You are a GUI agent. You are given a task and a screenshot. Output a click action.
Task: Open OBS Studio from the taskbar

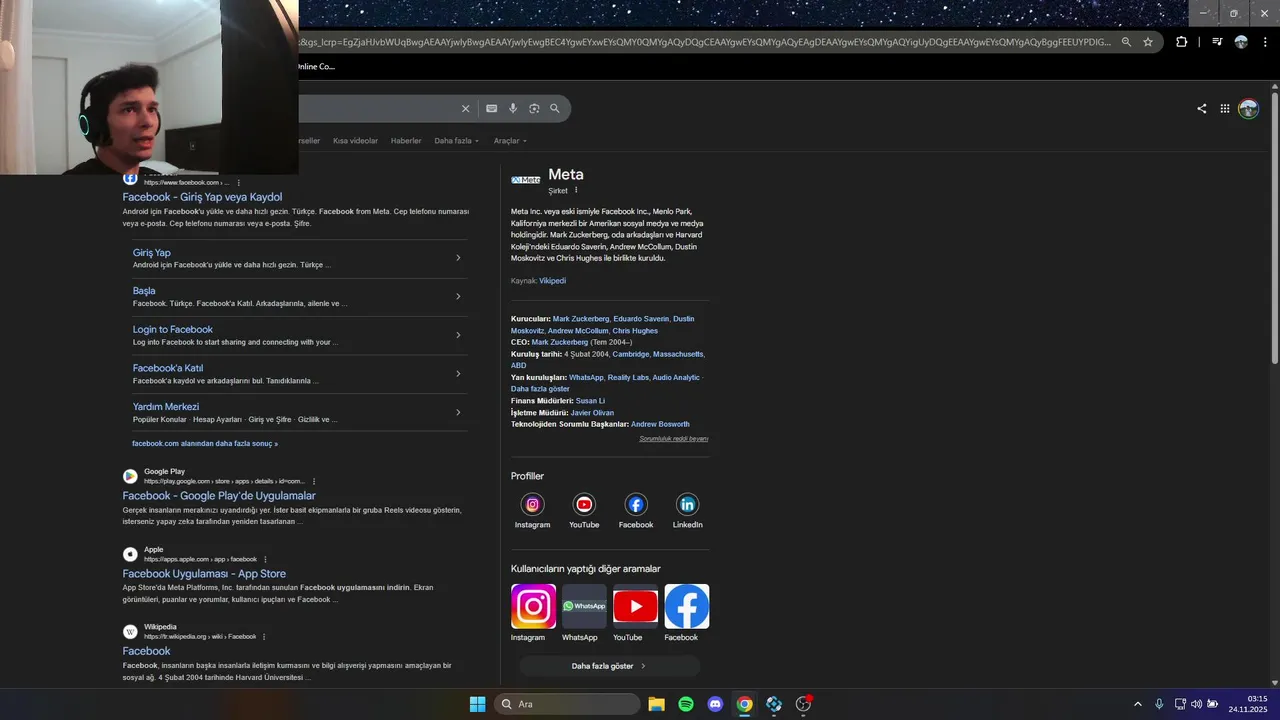coord(803,704)
